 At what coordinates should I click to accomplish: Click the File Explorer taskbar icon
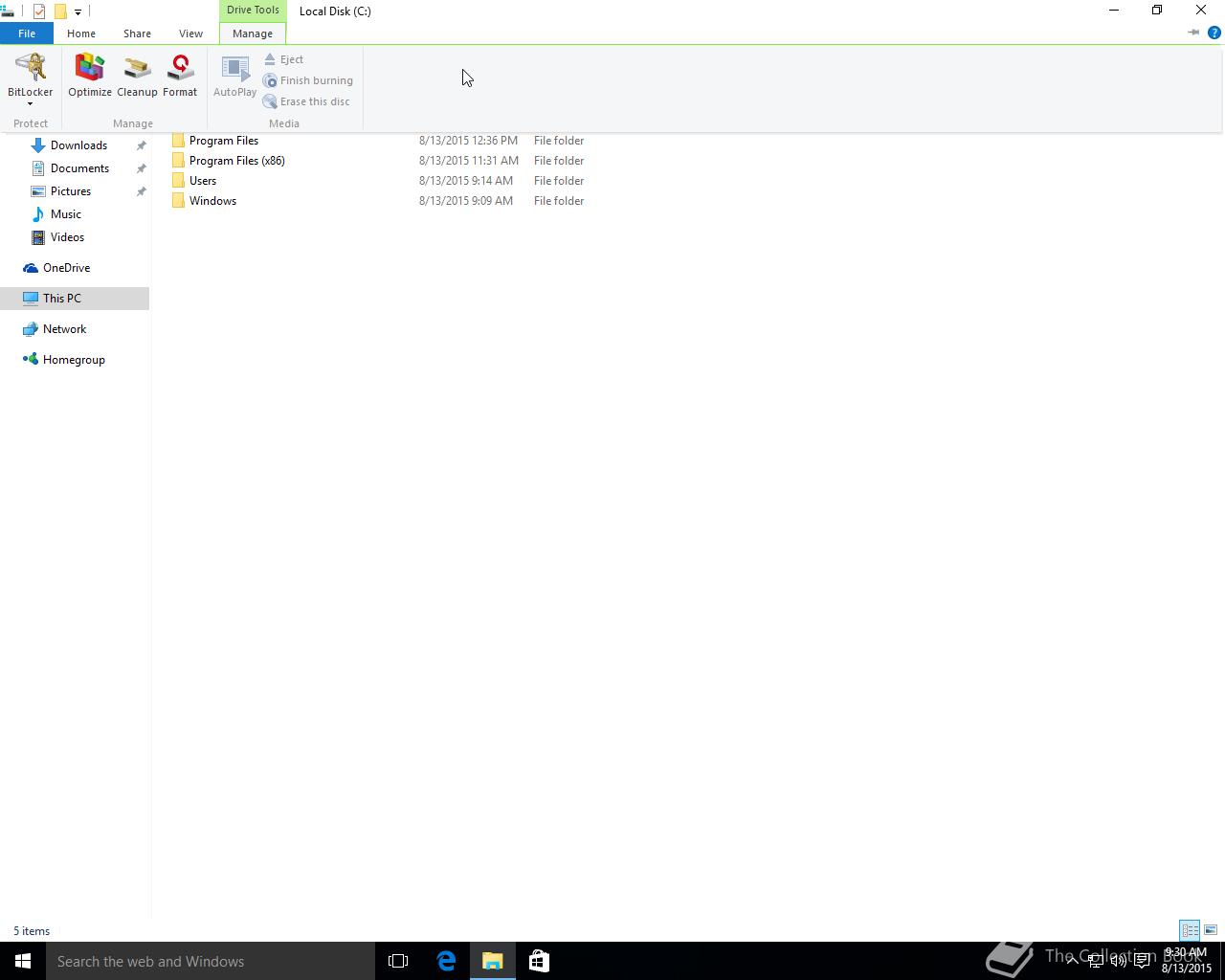pos(493,961)
